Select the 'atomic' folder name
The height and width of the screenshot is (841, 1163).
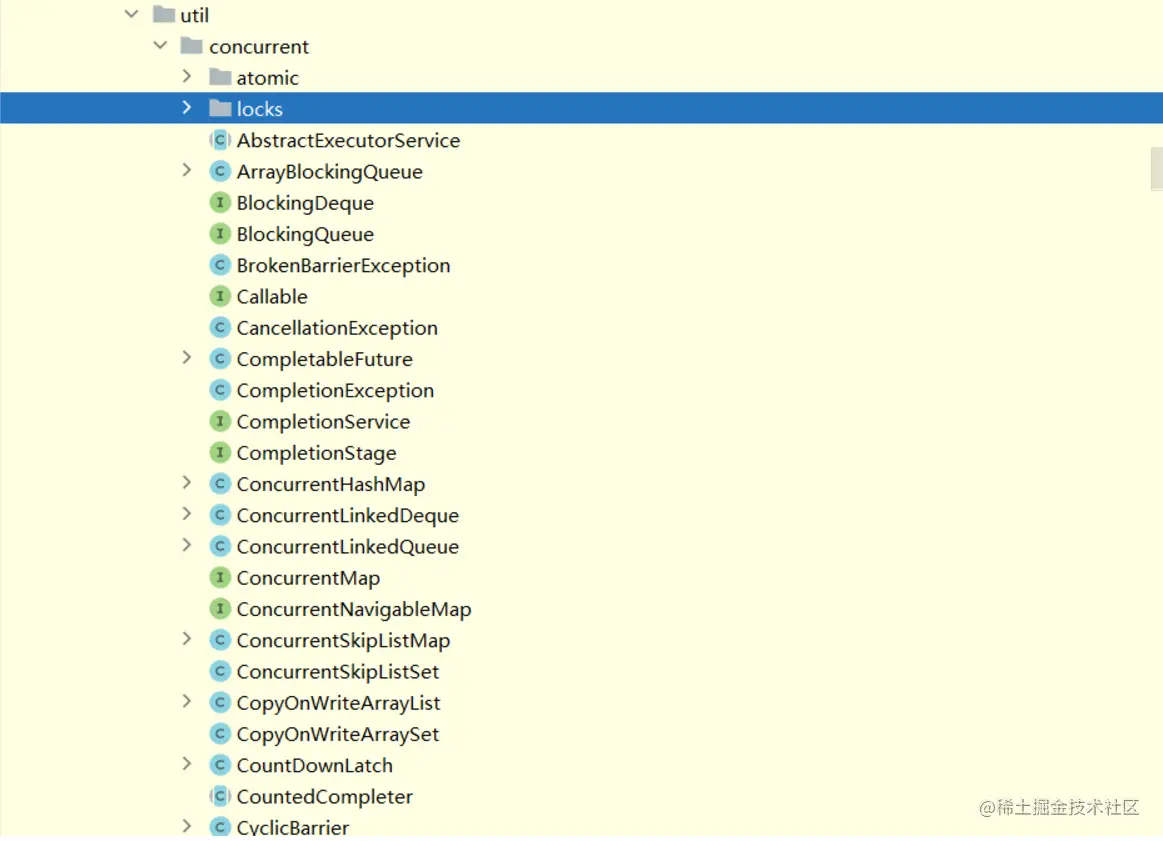(x=267, y=78)
